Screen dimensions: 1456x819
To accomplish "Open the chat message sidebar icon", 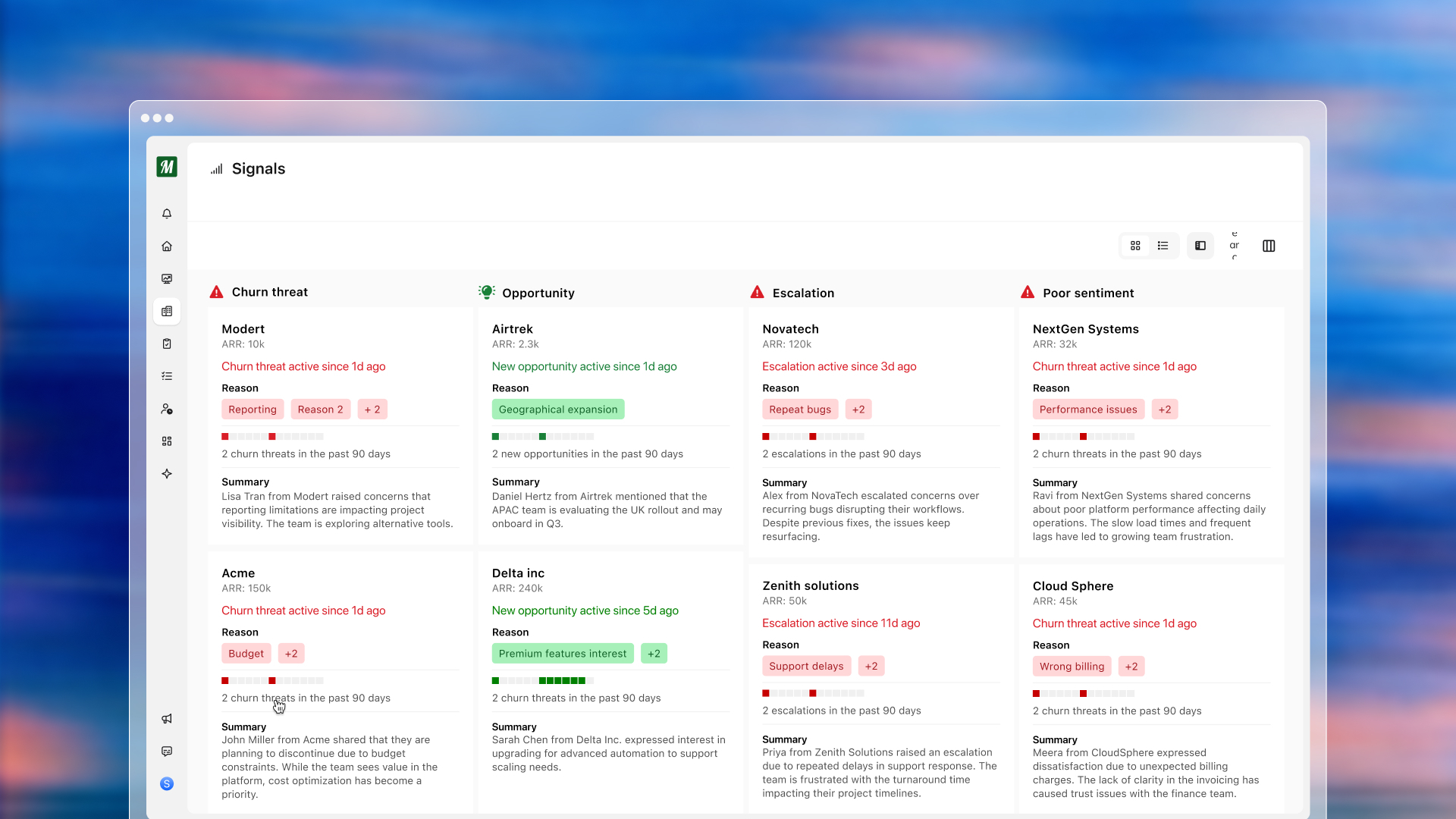I will point(167,752).
